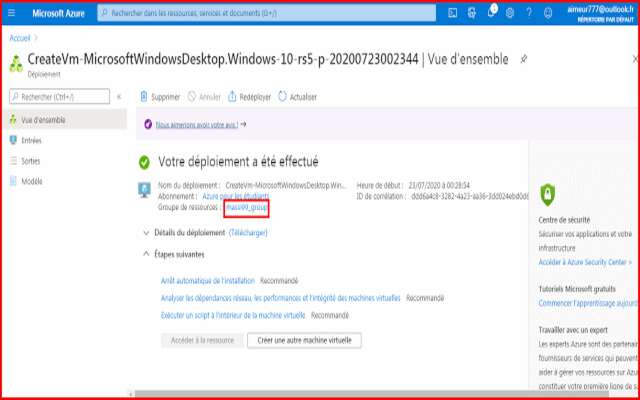The width and height of the screenshot is (640, 400).
Task: Open the hamburger portal menu
Action: click(12, 13)
